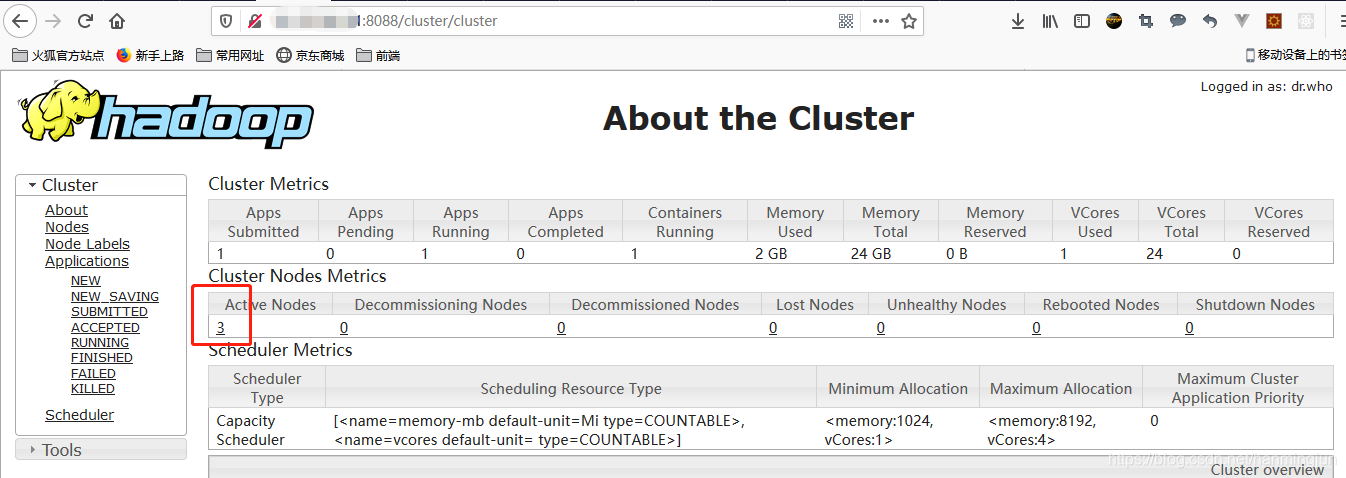Open the 前端 bookmark folder
This screenshot has width=1346, height=478.
click(x=378, y=56)
